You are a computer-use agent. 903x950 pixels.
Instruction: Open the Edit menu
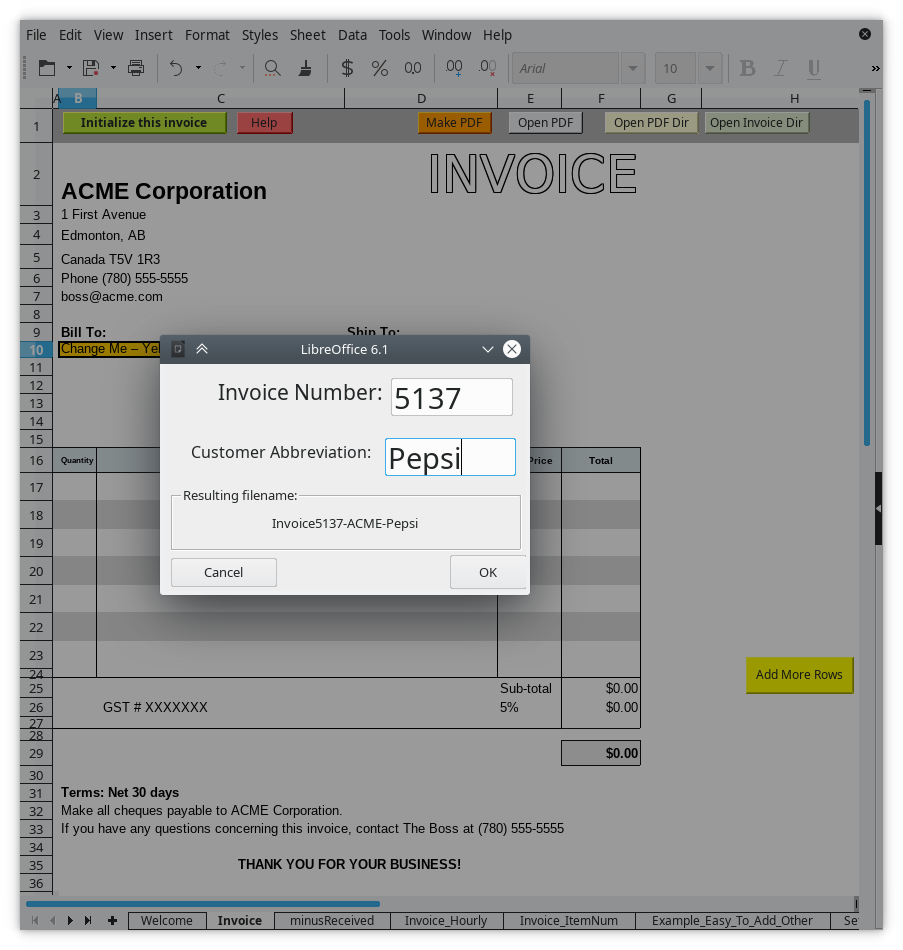click(70, 35)
